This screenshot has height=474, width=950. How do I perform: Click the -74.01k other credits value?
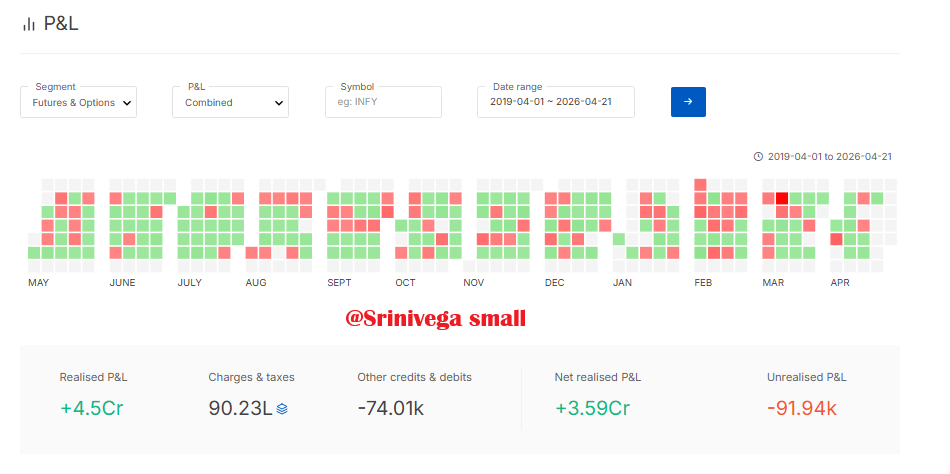click(x=391, y=409)
